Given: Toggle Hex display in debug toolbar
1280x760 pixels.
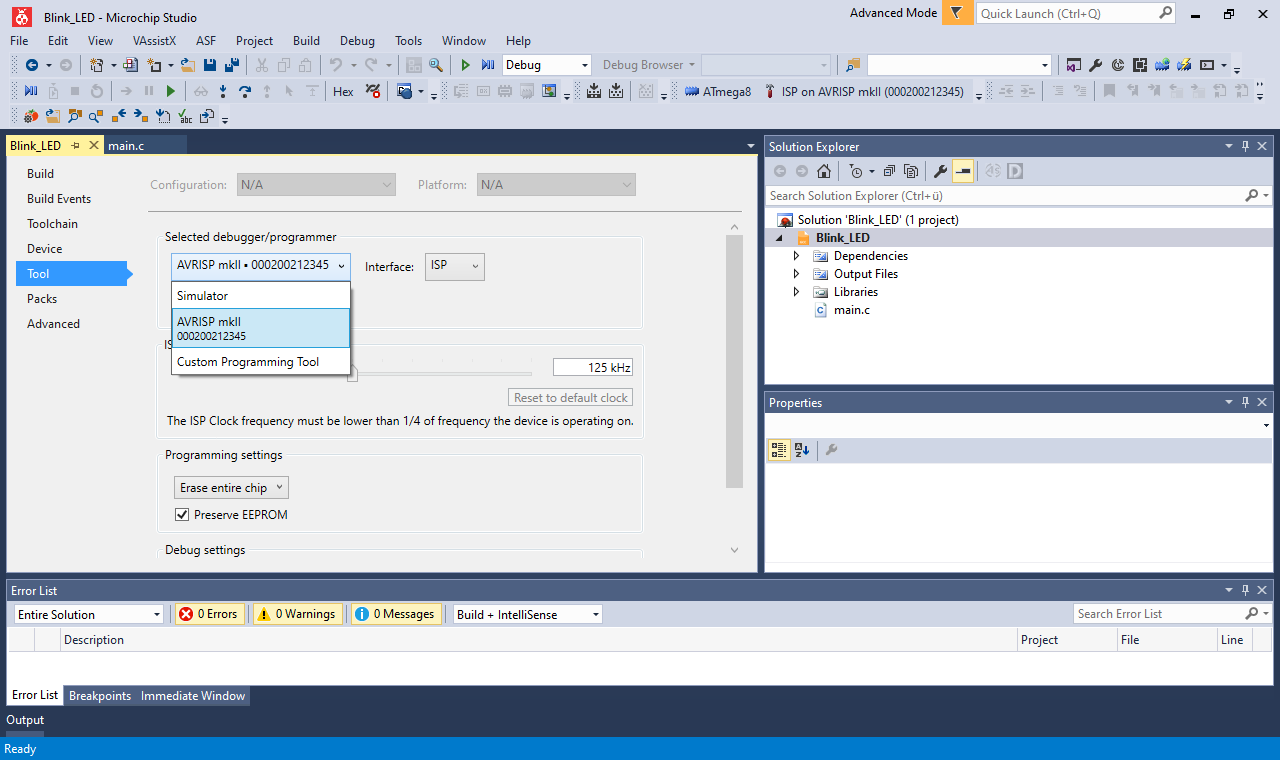Looking at the screenshot, I should [343, 91].
